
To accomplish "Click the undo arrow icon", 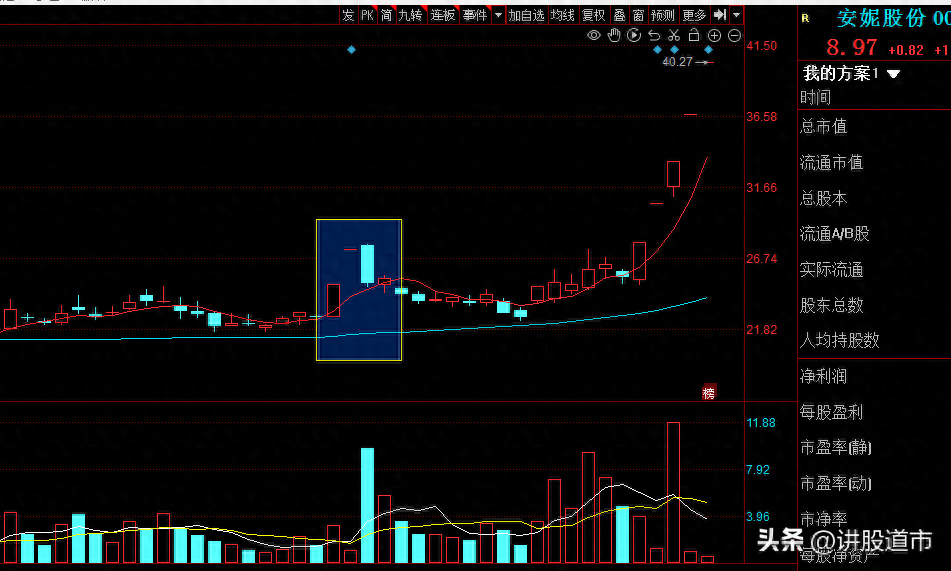I will 654,35.
